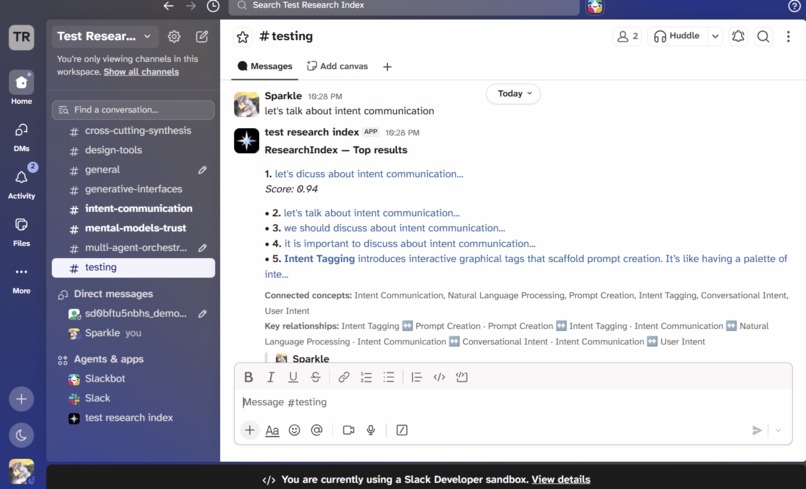The image size is (806, 489).
Task: Open channel notification bell settings
Action: (738, 36)
